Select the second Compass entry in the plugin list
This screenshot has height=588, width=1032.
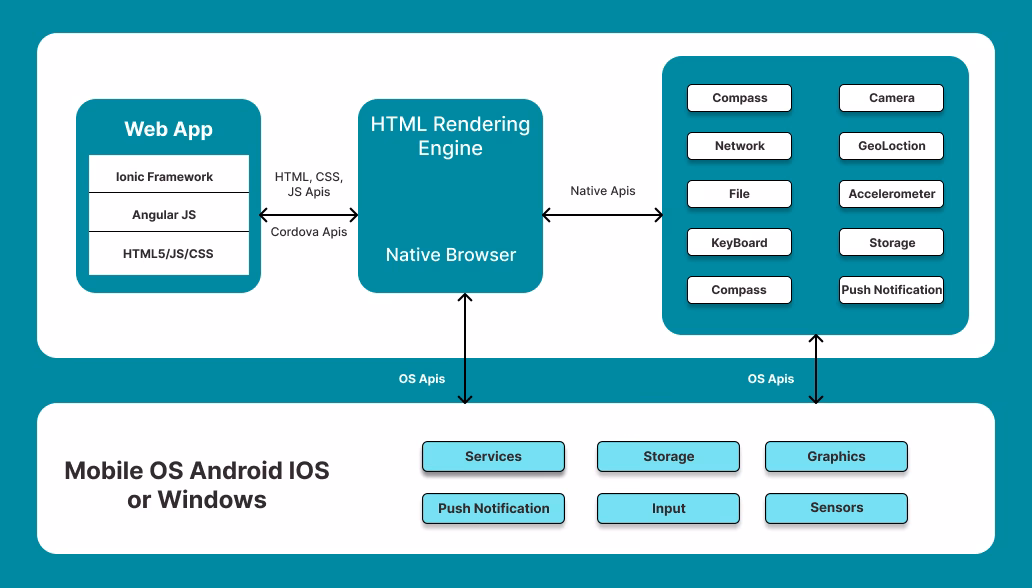pyautogui.click(x=739, y=290)
